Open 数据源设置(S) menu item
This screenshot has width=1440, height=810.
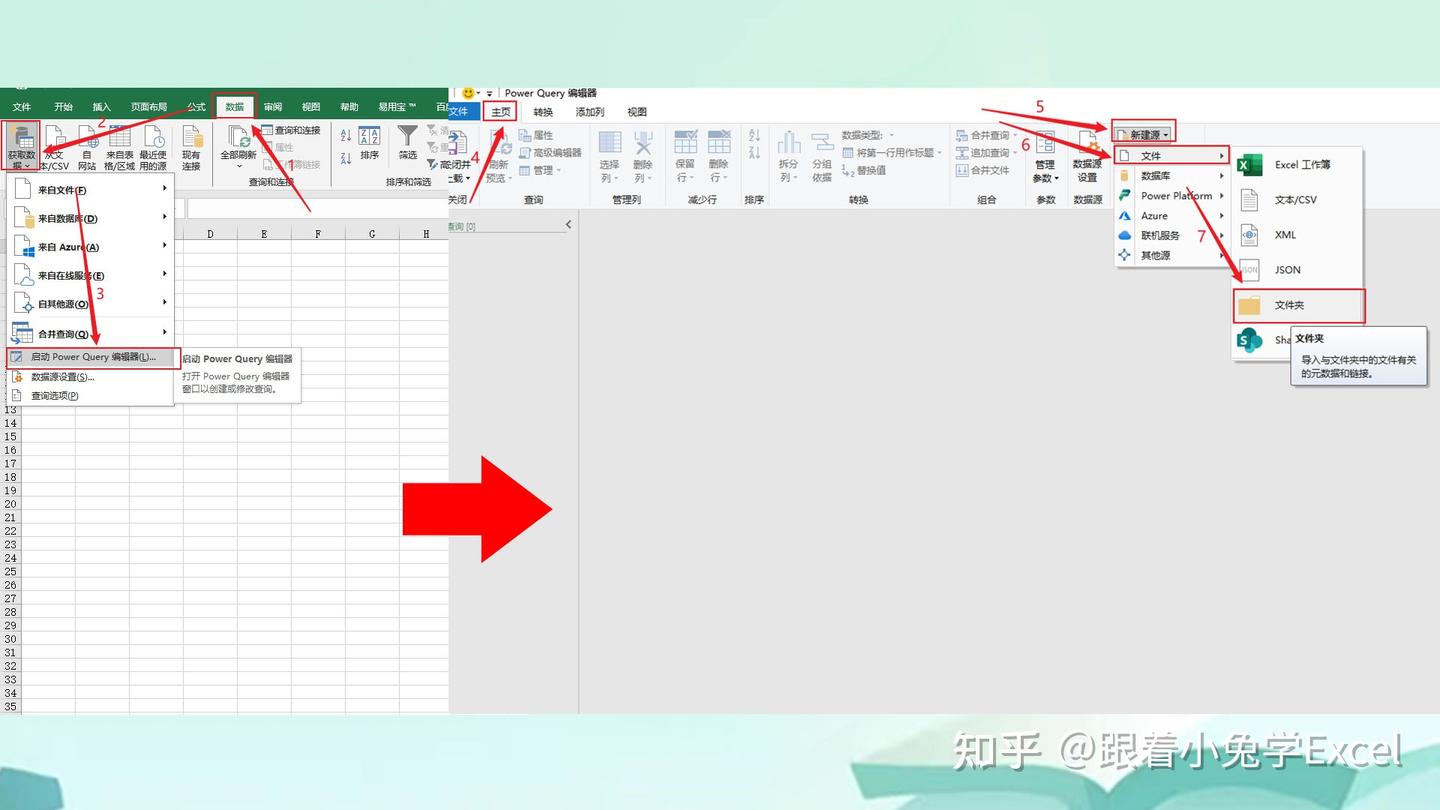point(91,377)
